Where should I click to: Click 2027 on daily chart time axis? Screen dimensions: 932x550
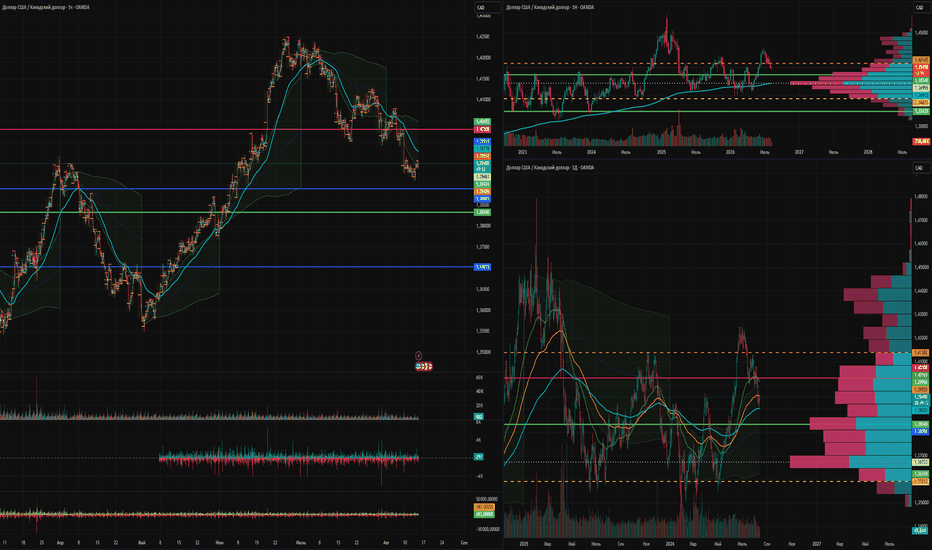pyautogui.click(x=817, y=544)
